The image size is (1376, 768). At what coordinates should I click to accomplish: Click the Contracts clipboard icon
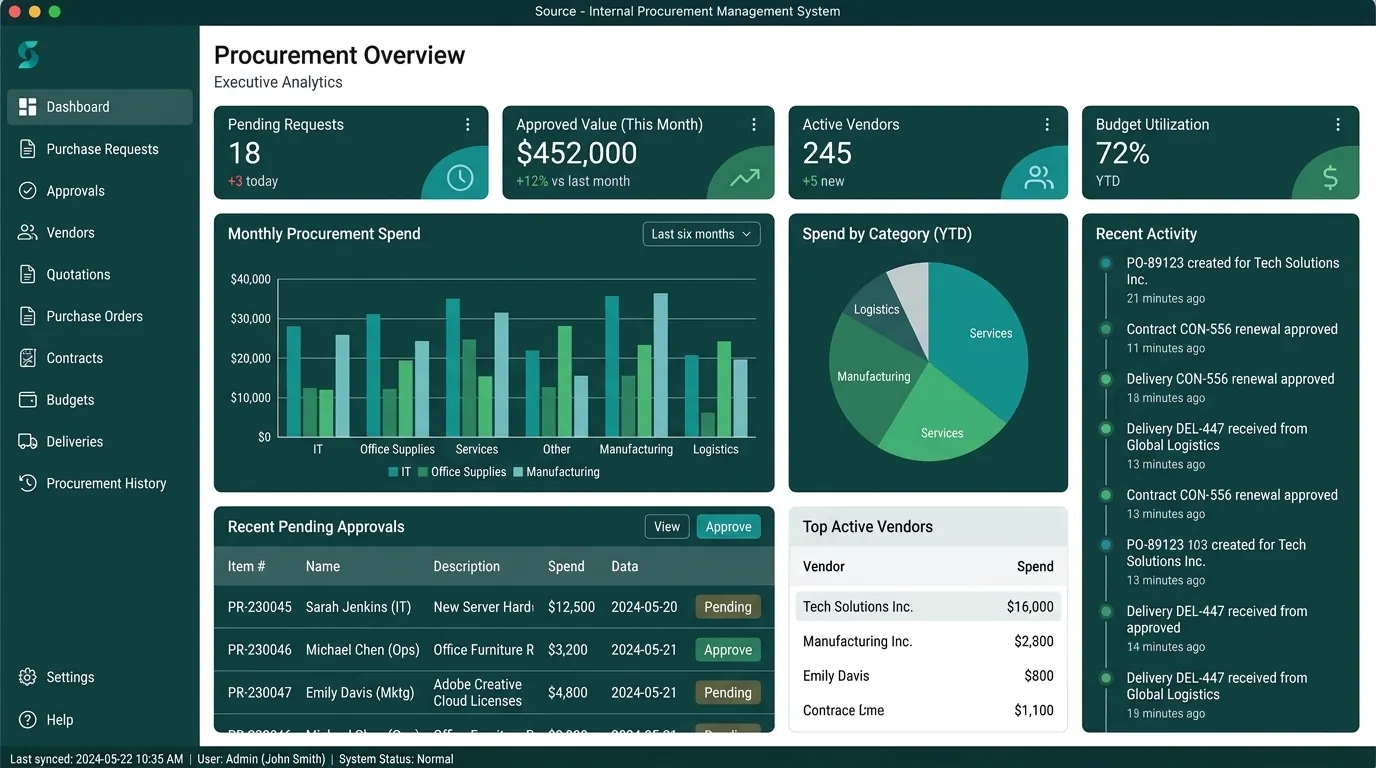click(x=28, y=358)
